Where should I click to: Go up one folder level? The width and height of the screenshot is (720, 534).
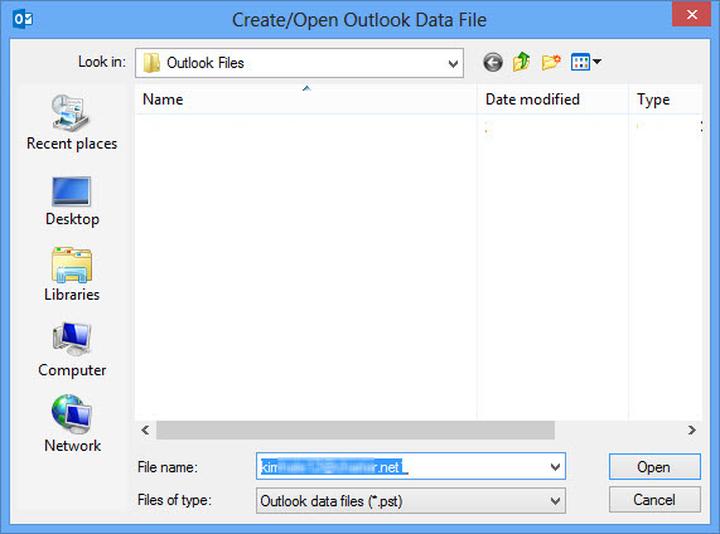[x=521, y=63]
